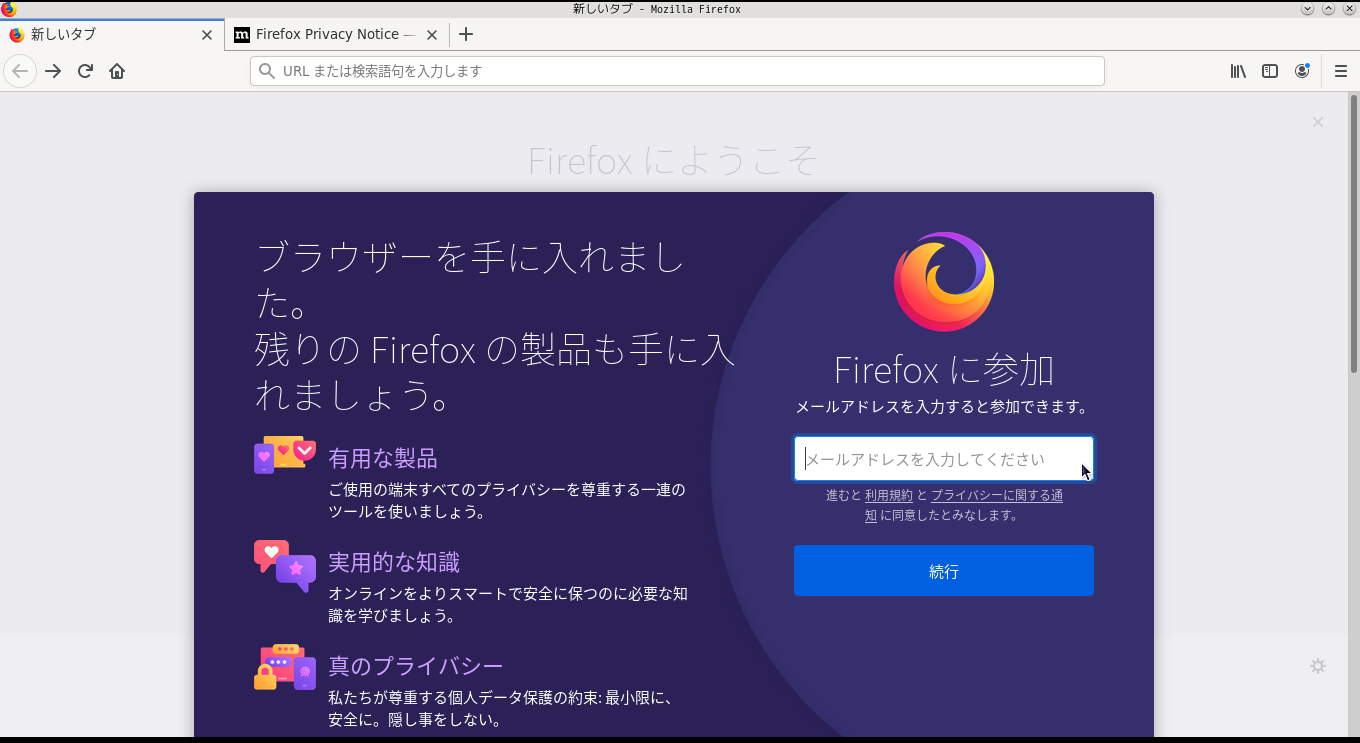Open the hamburger application menu
1360x743 pixels.
point(1341,71)
